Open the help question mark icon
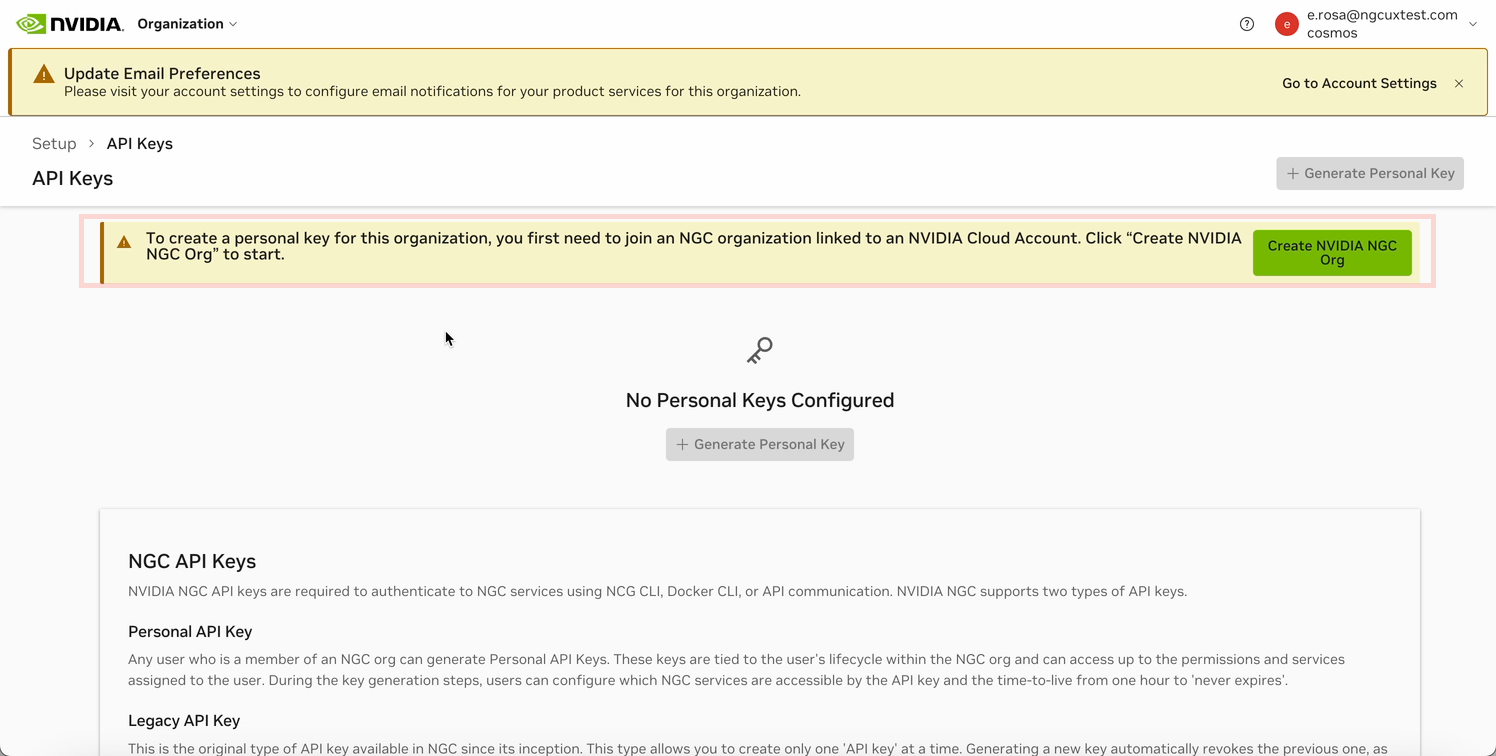This screenshot has width=1496, height=756. pos(1246,24)
